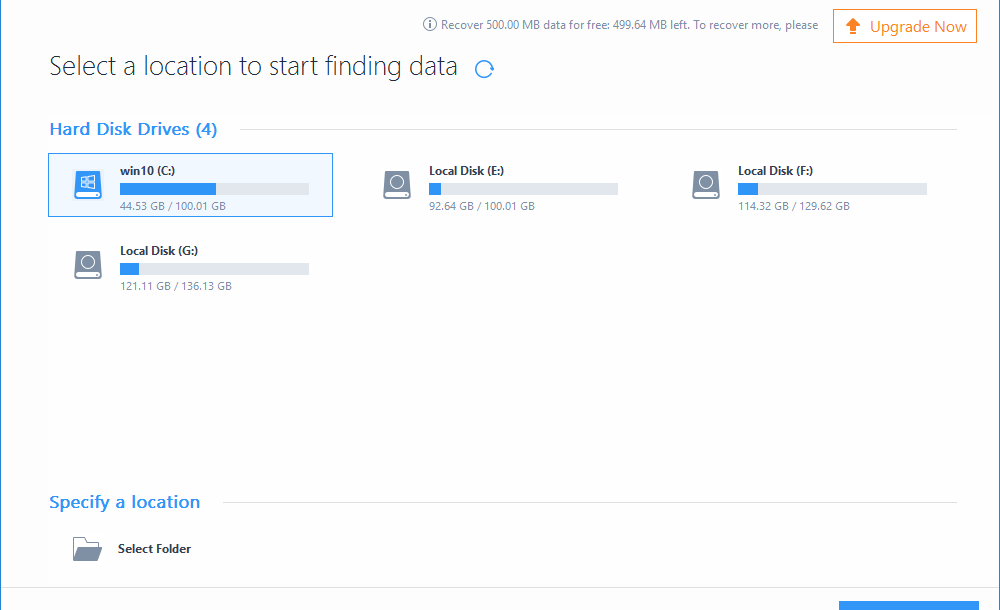Select the win10 (C:) Windows drive icon

point(88,184)
